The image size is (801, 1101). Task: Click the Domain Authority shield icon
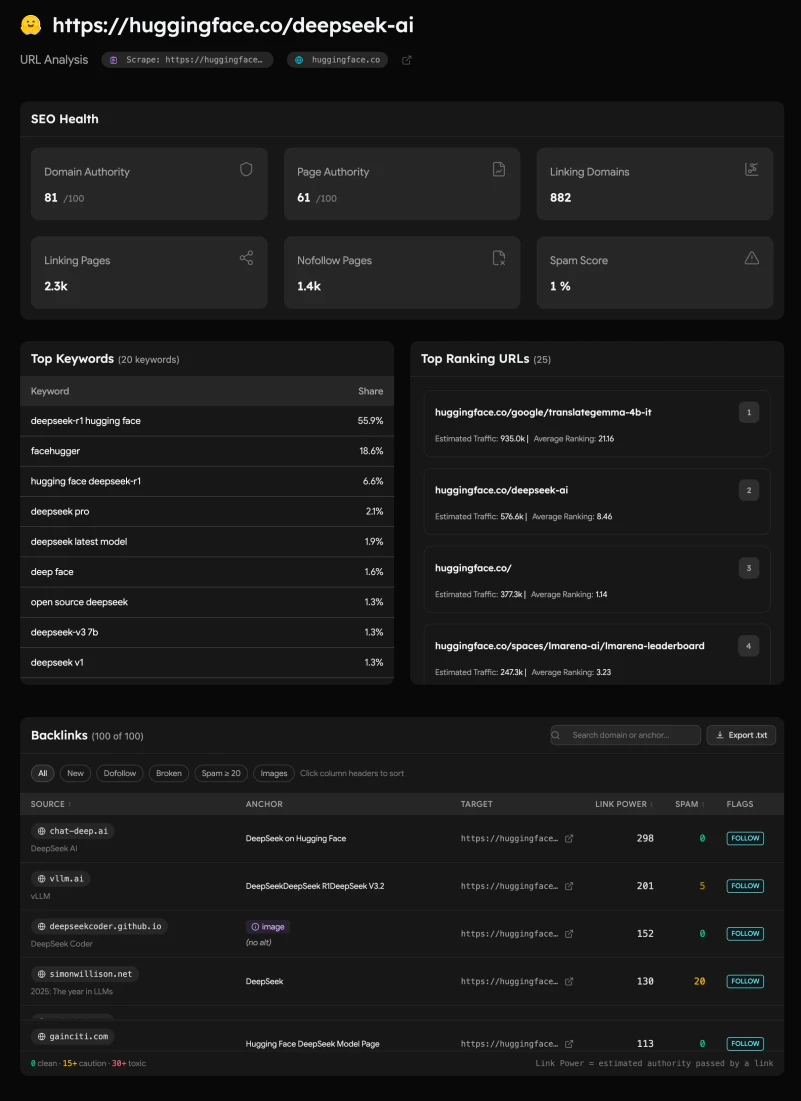coord(246,169)
